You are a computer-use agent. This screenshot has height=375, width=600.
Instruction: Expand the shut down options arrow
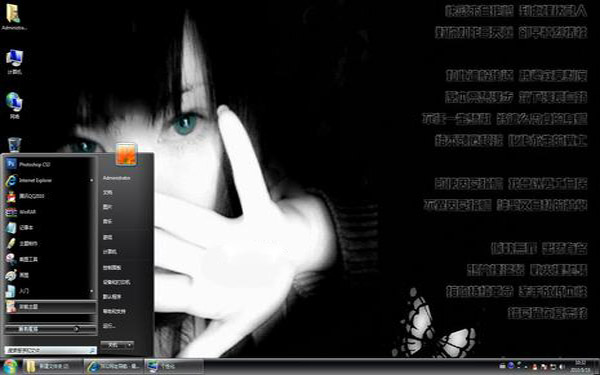[130, 345]
